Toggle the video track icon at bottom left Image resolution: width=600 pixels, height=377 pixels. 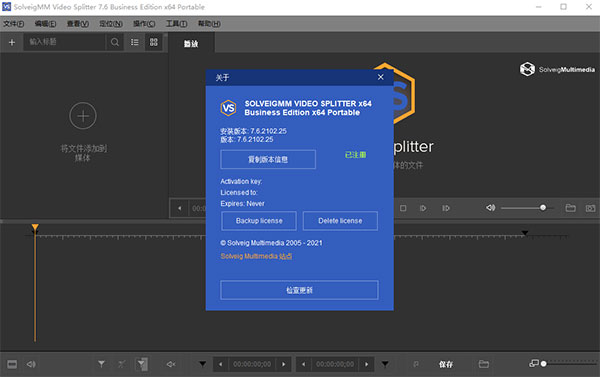coord(12,364)
